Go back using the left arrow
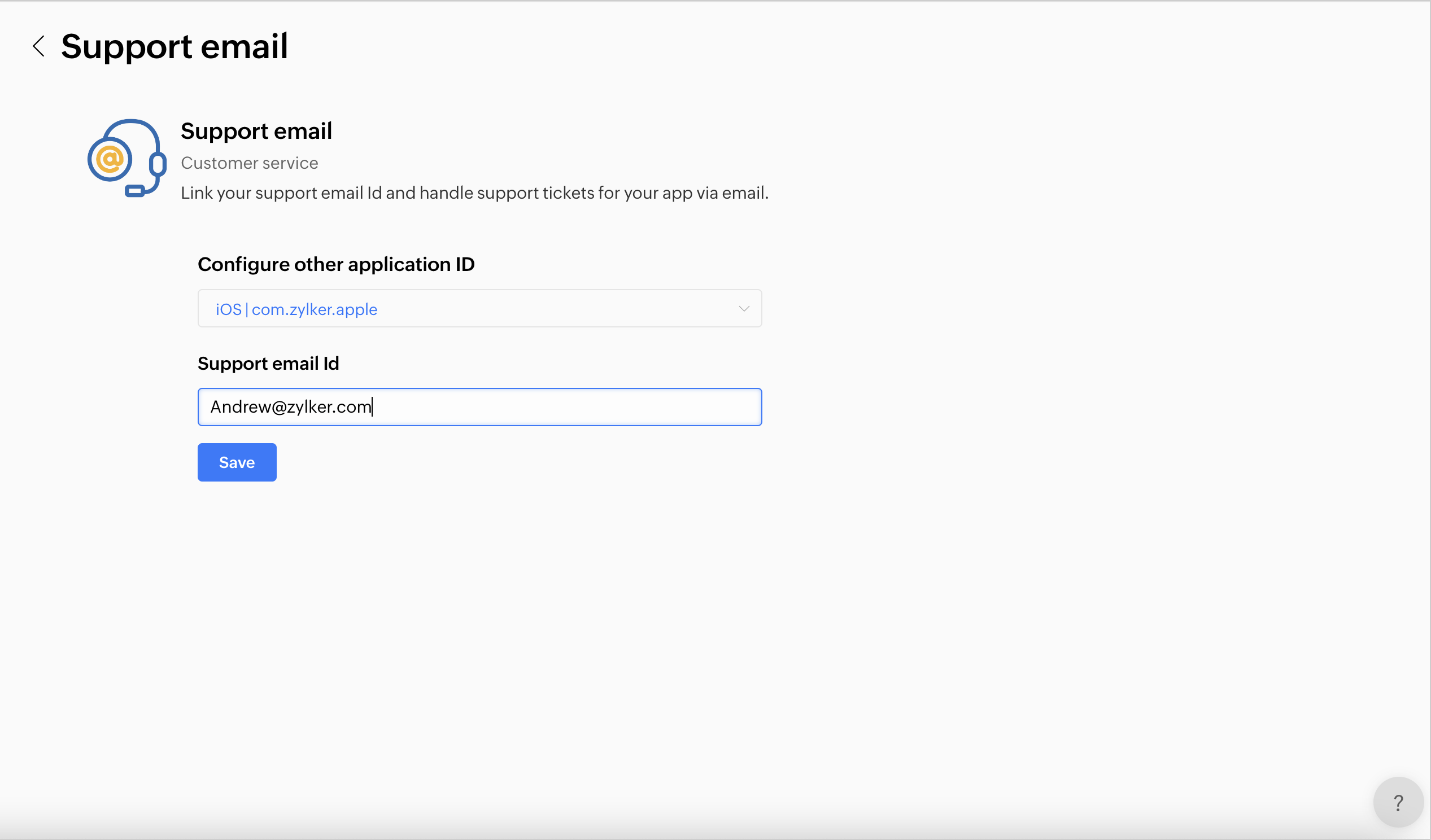Image resolution: width=1431 pixels, height=840 pixels. coord(38,46)
